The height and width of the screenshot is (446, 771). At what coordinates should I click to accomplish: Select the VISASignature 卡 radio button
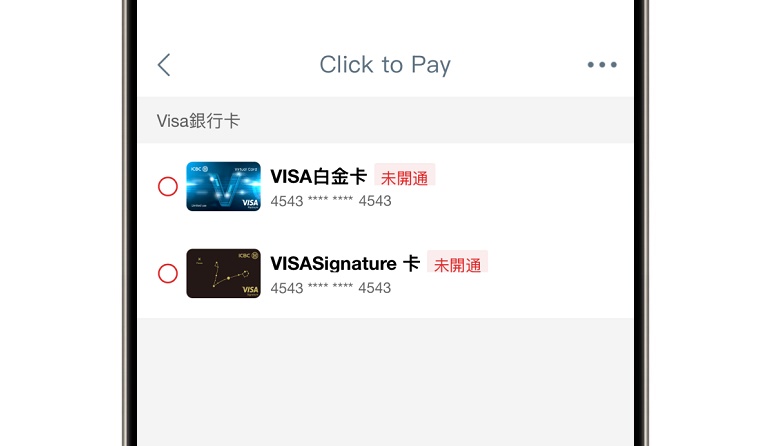point(168,273)
